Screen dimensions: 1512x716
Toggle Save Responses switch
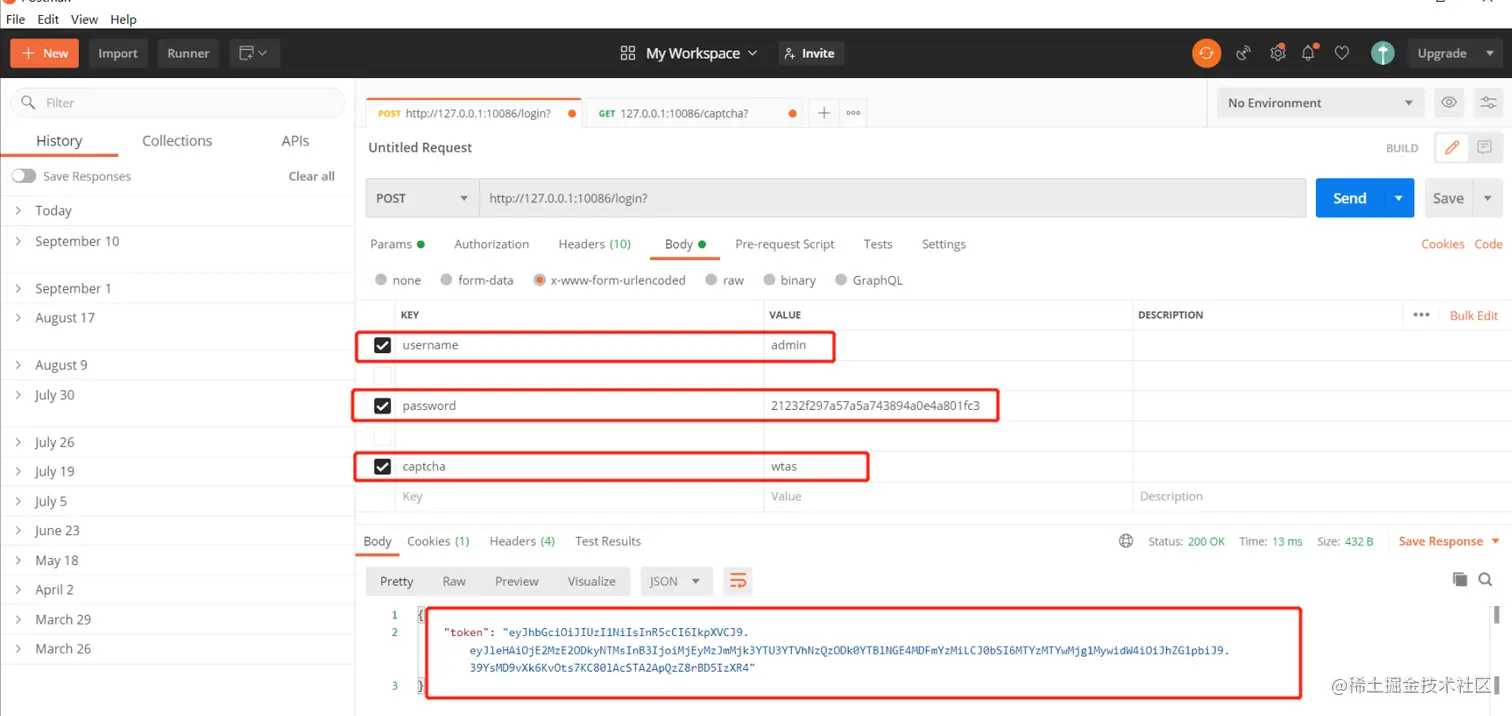[x=23, y=176]
